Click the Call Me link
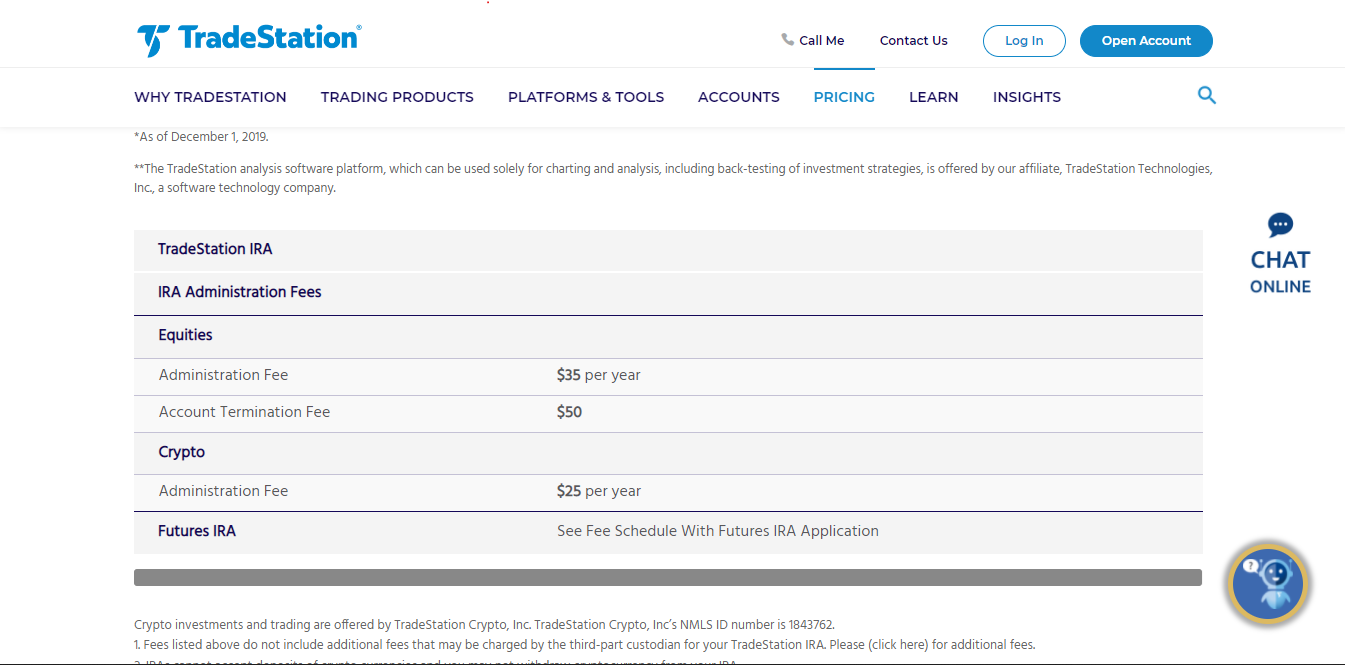 point(822,41)
